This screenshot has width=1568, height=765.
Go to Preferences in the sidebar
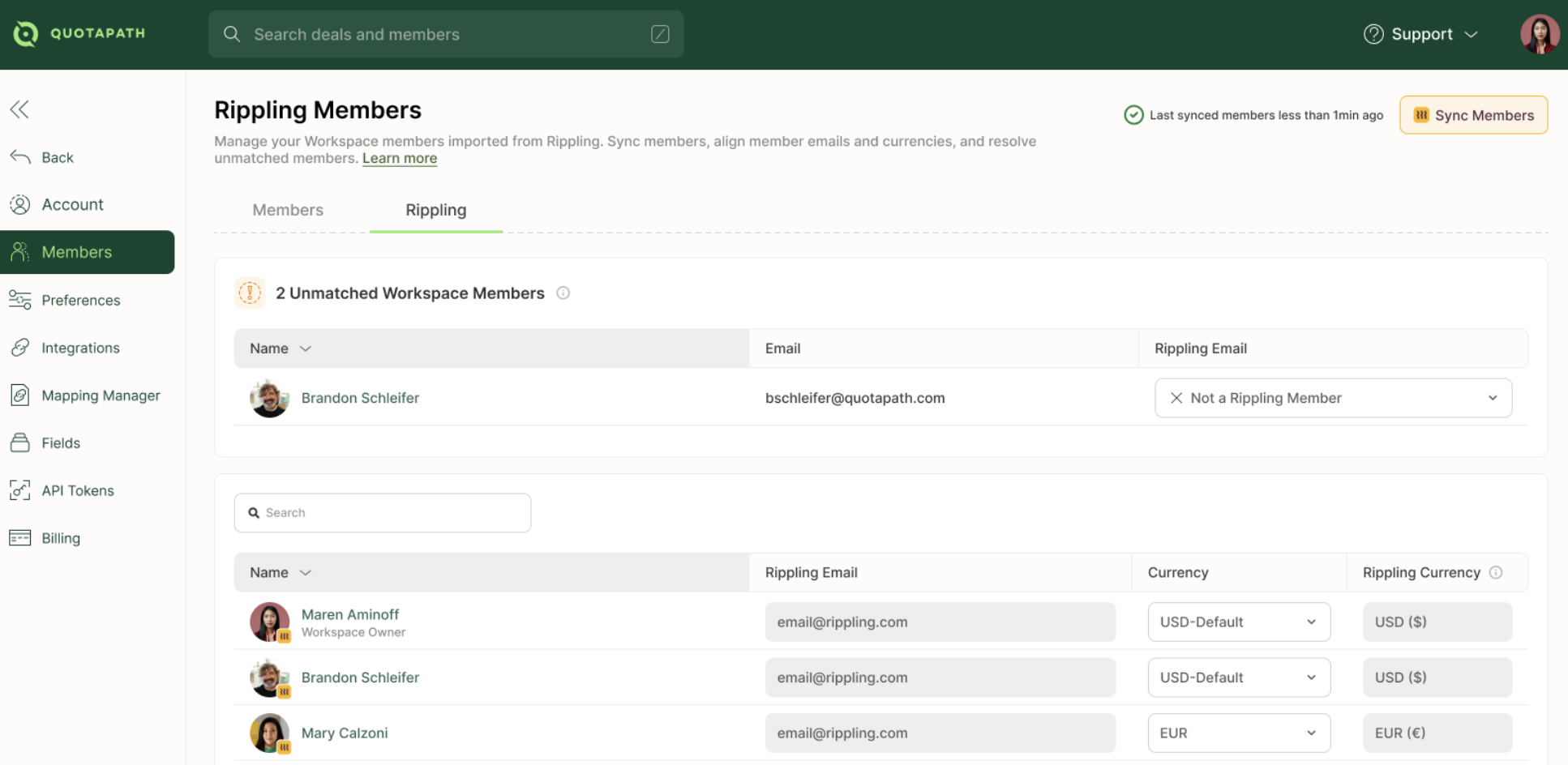[80, 301]
